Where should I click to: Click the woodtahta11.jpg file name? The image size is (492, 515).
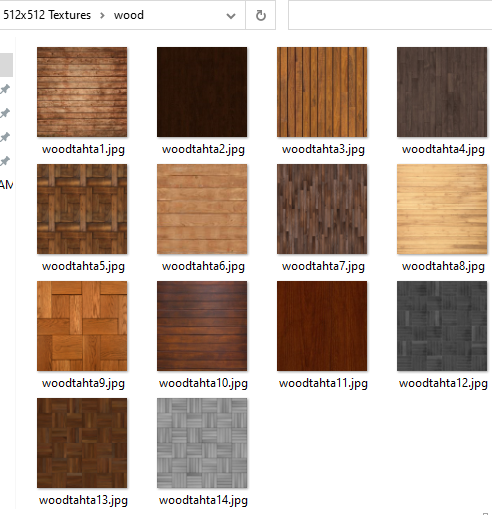coord(323,383)
